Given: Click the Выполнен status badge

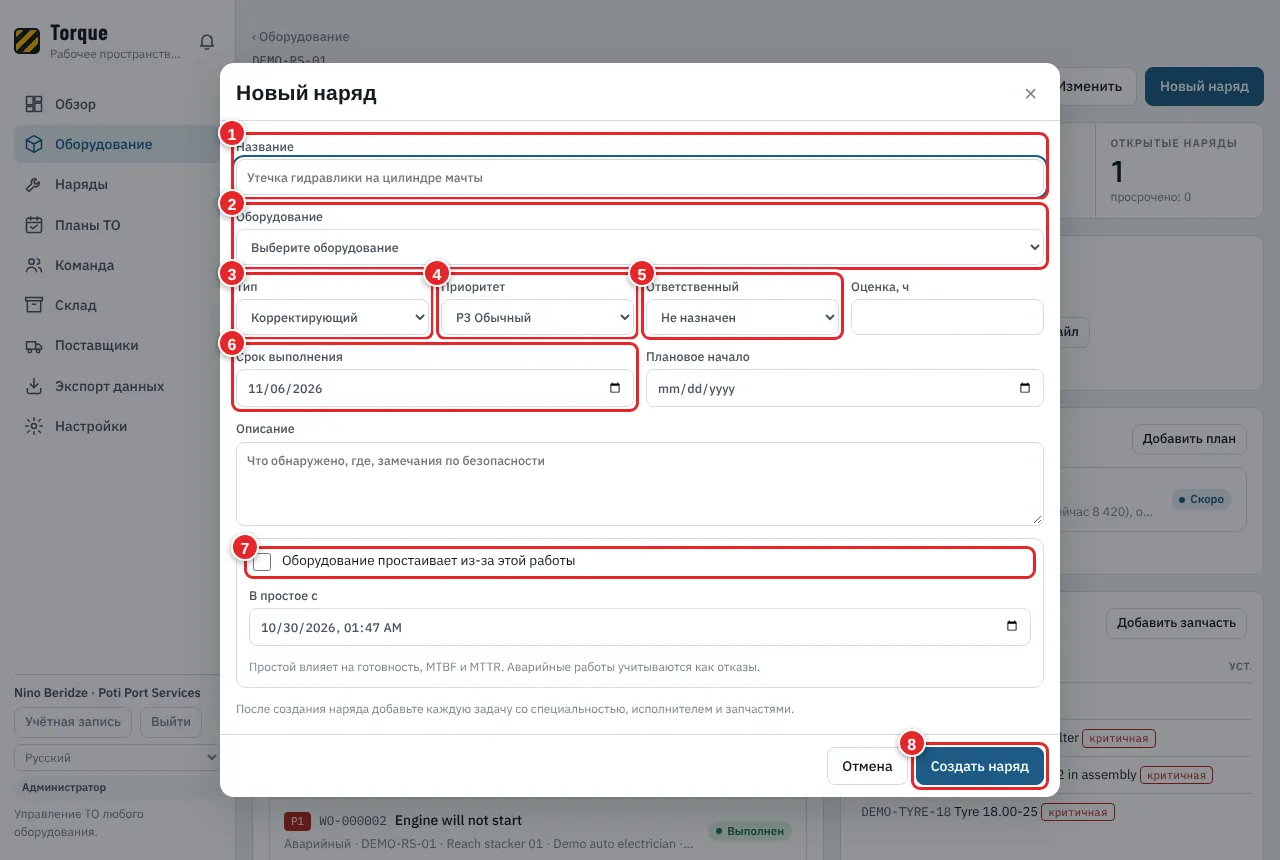Looking at the screenshot, I should point(750,831).
